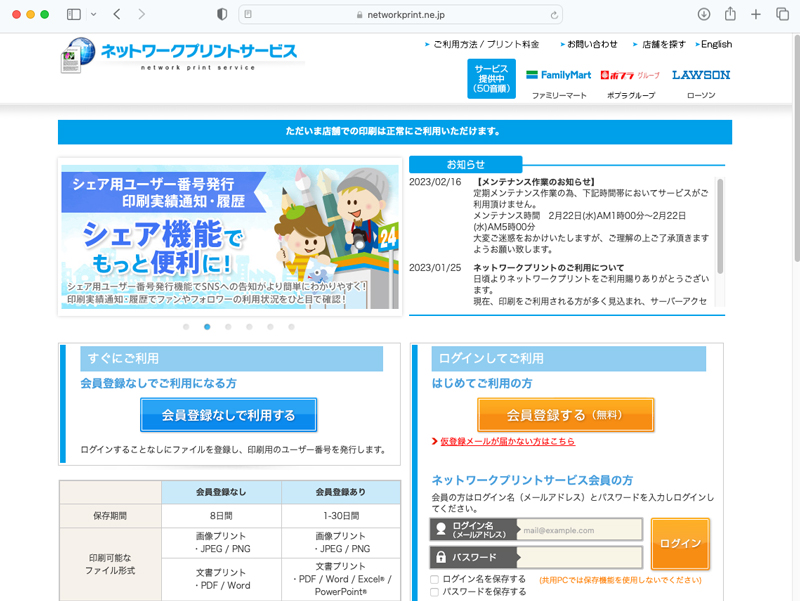Check the パスワードを保存する option
The image size is (800, 601).
(434, 590)
